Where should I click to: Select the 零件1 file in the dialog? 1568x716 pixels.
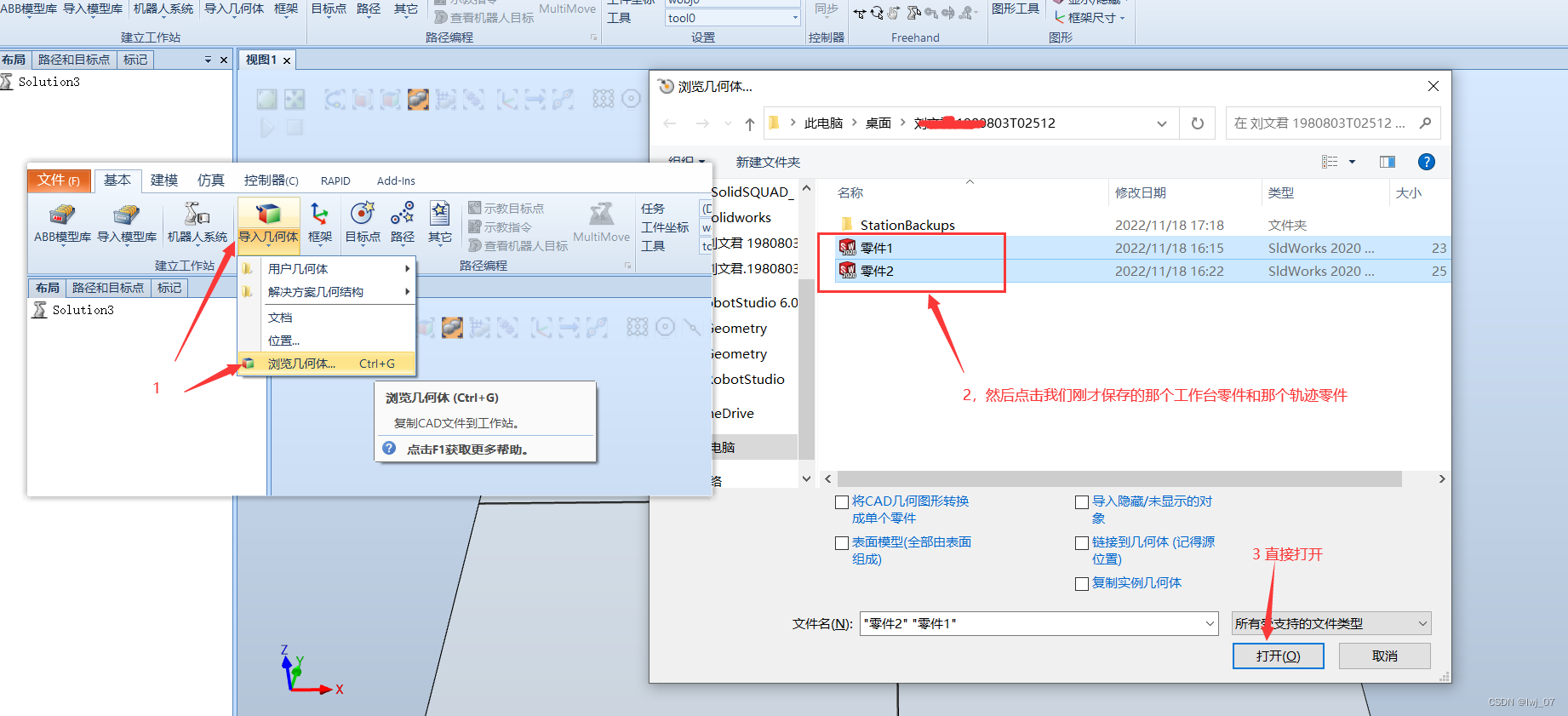pos(877,248)
